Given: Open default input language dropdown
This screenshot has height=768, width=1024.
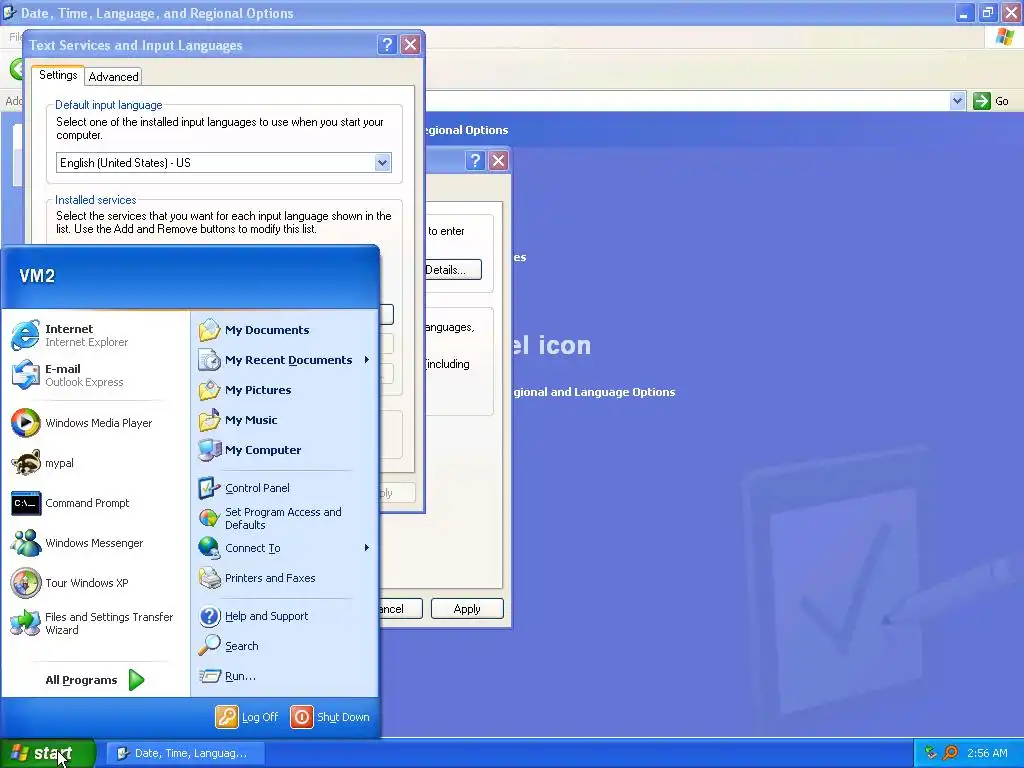Looking at the screenshot, I should [383, 163].
